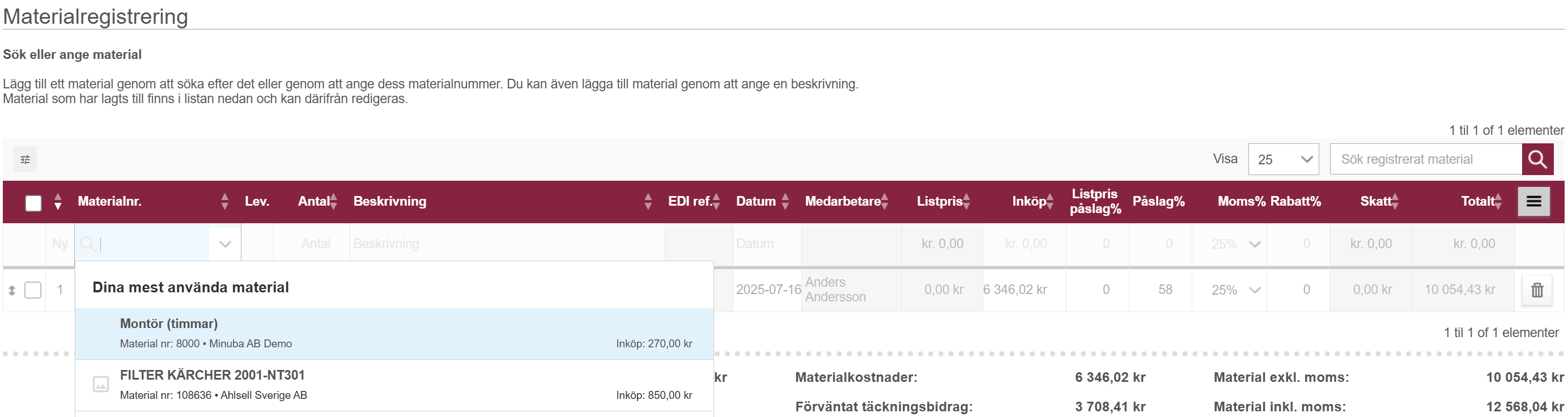Screen dimensions: 1568x417
Task: Click the Beskrivning field in new row
Action: (x=507, y=244)
